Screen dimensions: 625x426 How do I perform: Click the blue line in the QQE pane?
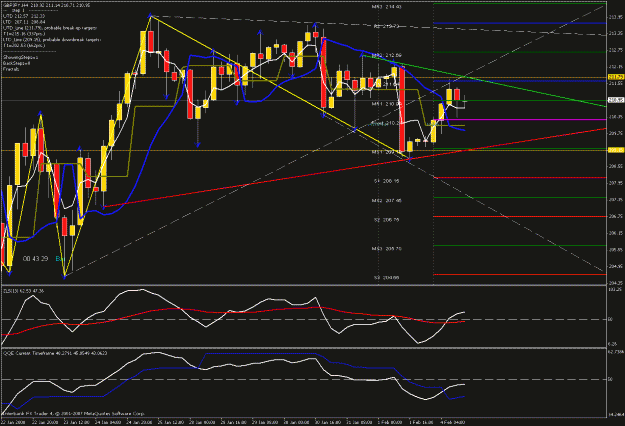pos(259,354)
